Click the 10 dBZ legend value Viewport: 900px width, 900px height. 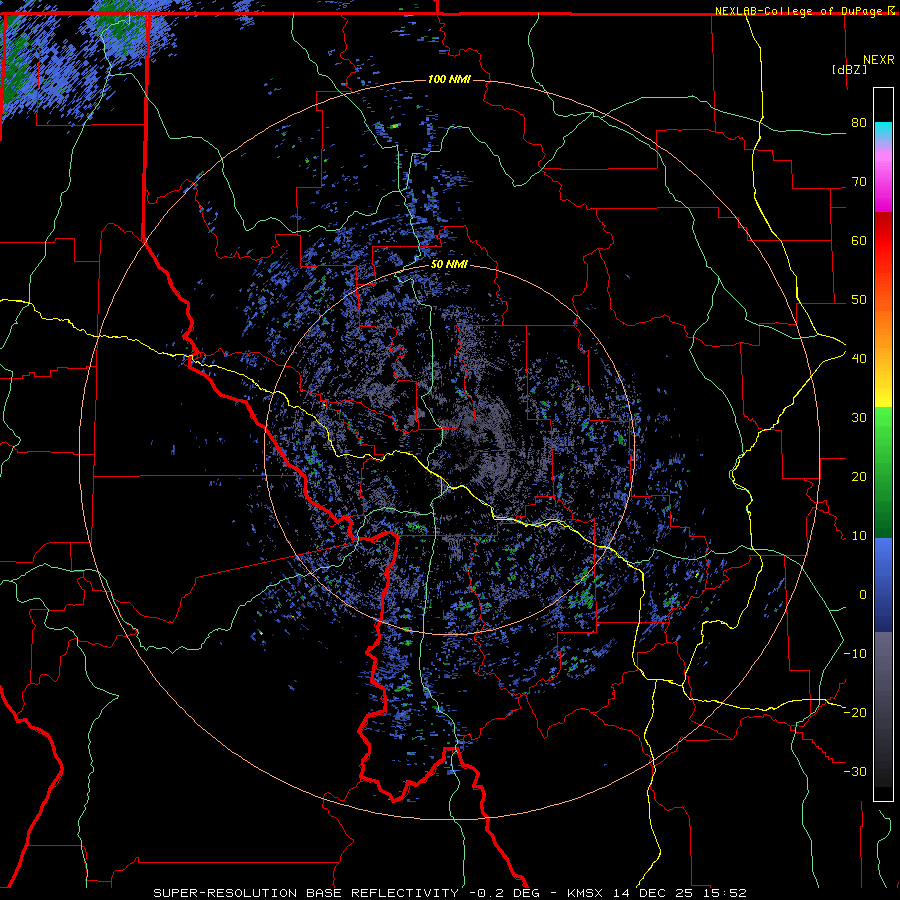point(859,536)
